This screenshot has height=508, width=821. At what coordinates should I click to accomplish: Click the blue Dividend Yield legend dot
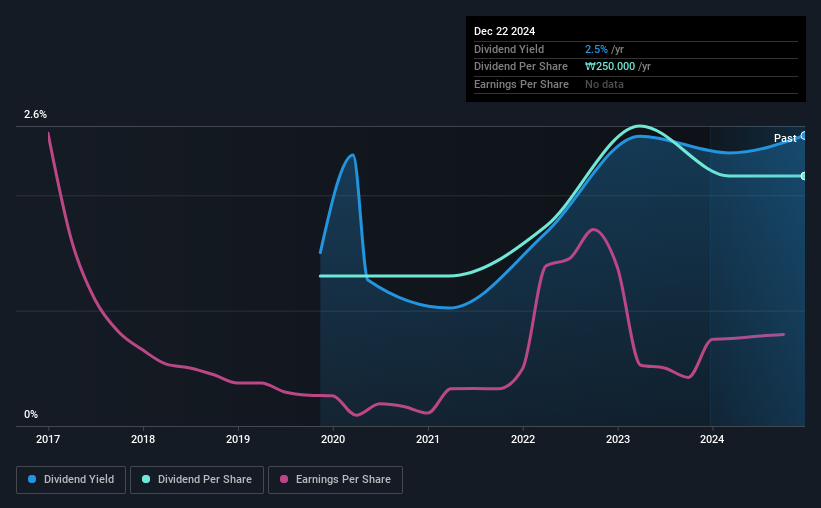(32, 479)
